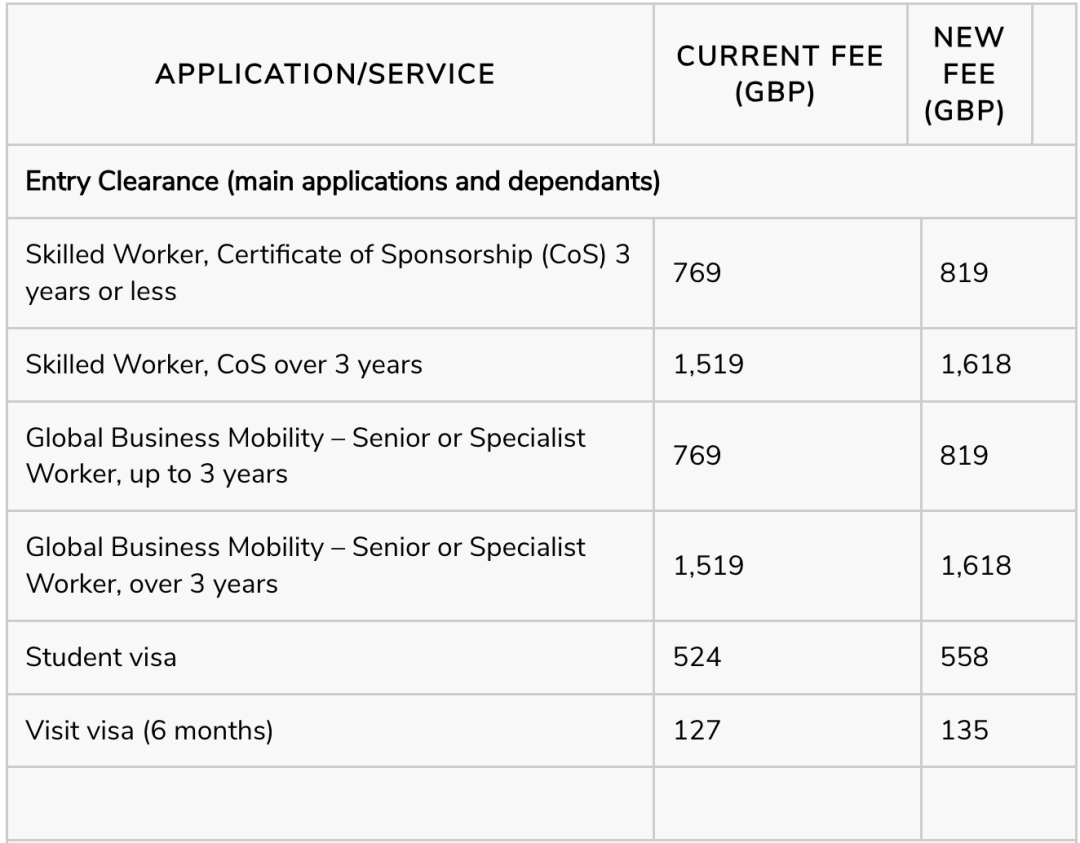The width and height of the screenshot is (1080, 843).
Task: Select new fee 1,618 for Skilled Worker over 3 years
Action: point(976,364)
